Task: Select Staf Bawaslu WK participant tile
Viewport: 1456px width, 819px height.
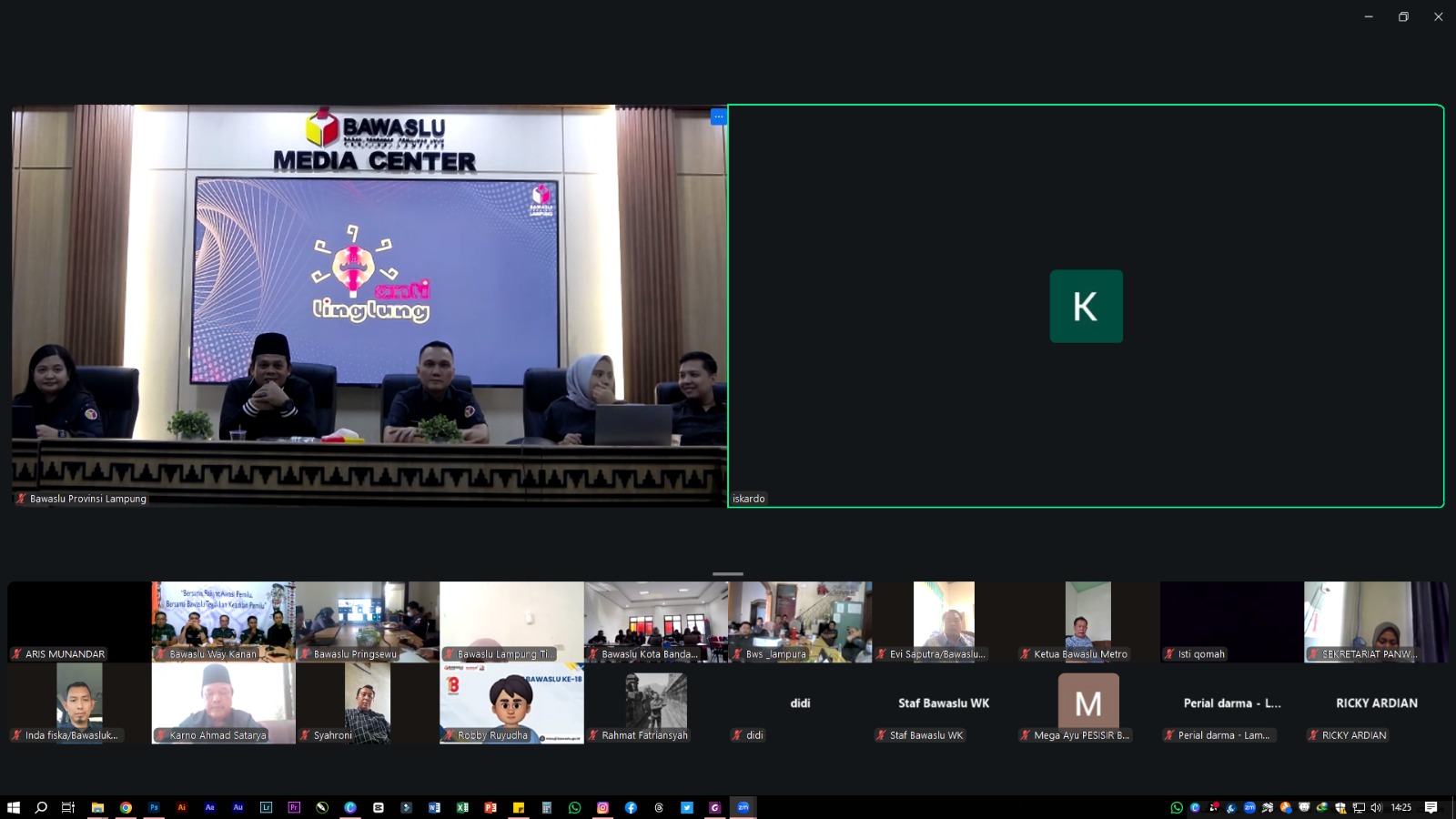Action: coord(944,703)
